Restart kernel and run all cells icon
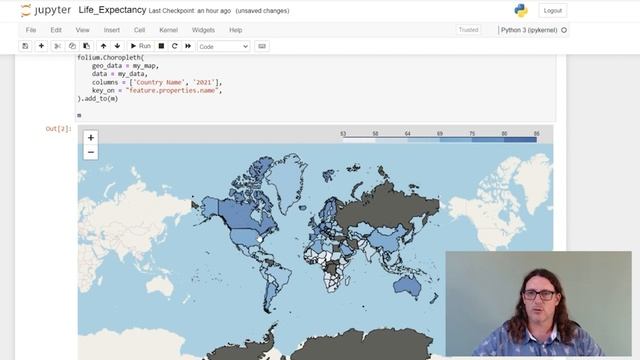 click(x=188, y=46)
